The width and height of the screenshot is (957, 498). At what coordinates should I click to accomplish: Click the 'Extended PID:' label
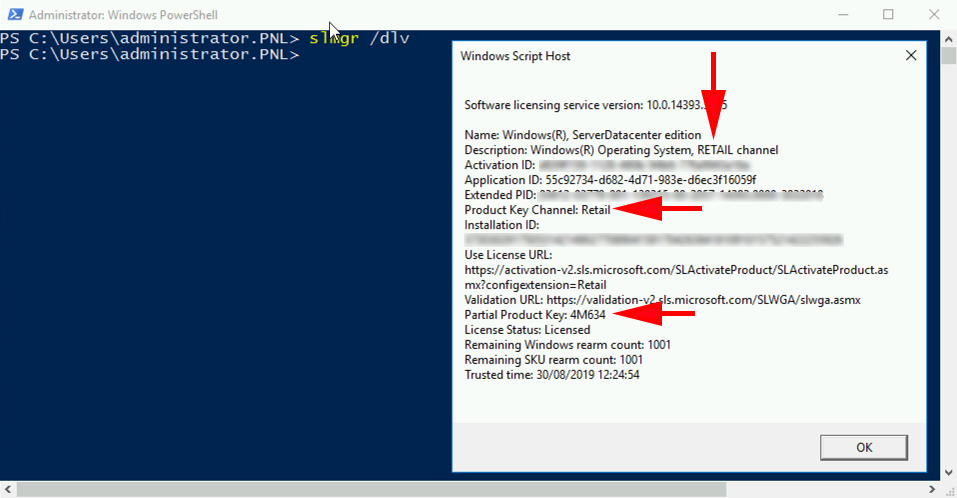tap(500, 195)
